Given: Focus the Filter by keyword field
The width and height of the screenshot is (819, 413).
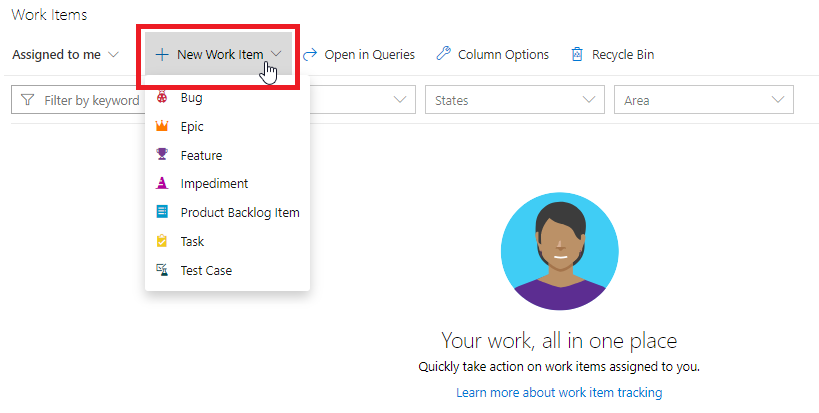Looking at the screenshot, I should tap(90, 100).
